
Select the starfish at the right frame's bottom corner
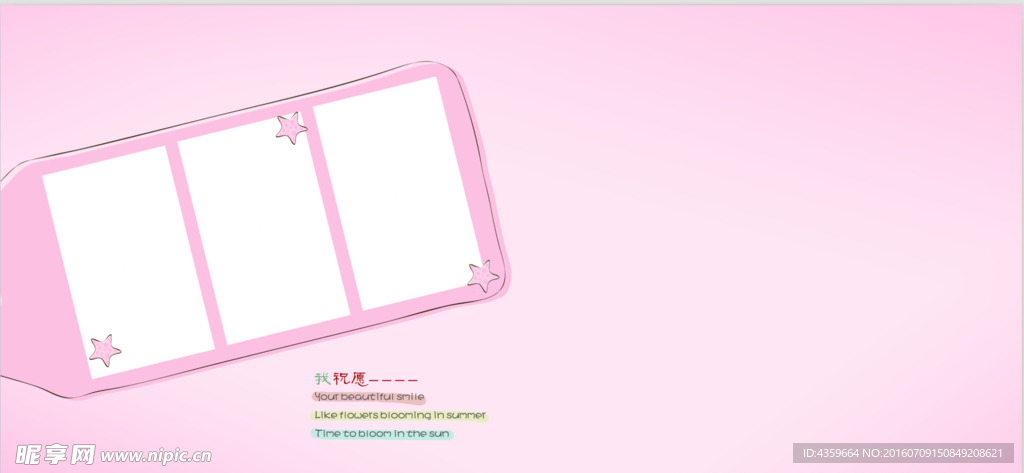[x=484, y=275]
